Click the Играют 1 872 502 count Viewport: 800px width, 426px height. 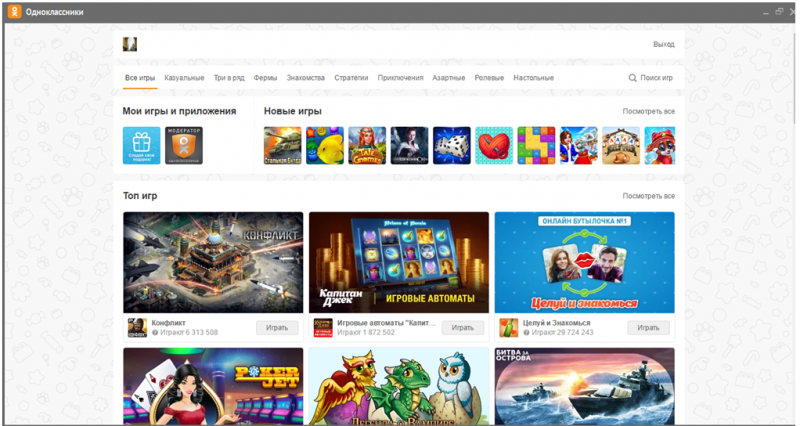(x=366, y=333)
